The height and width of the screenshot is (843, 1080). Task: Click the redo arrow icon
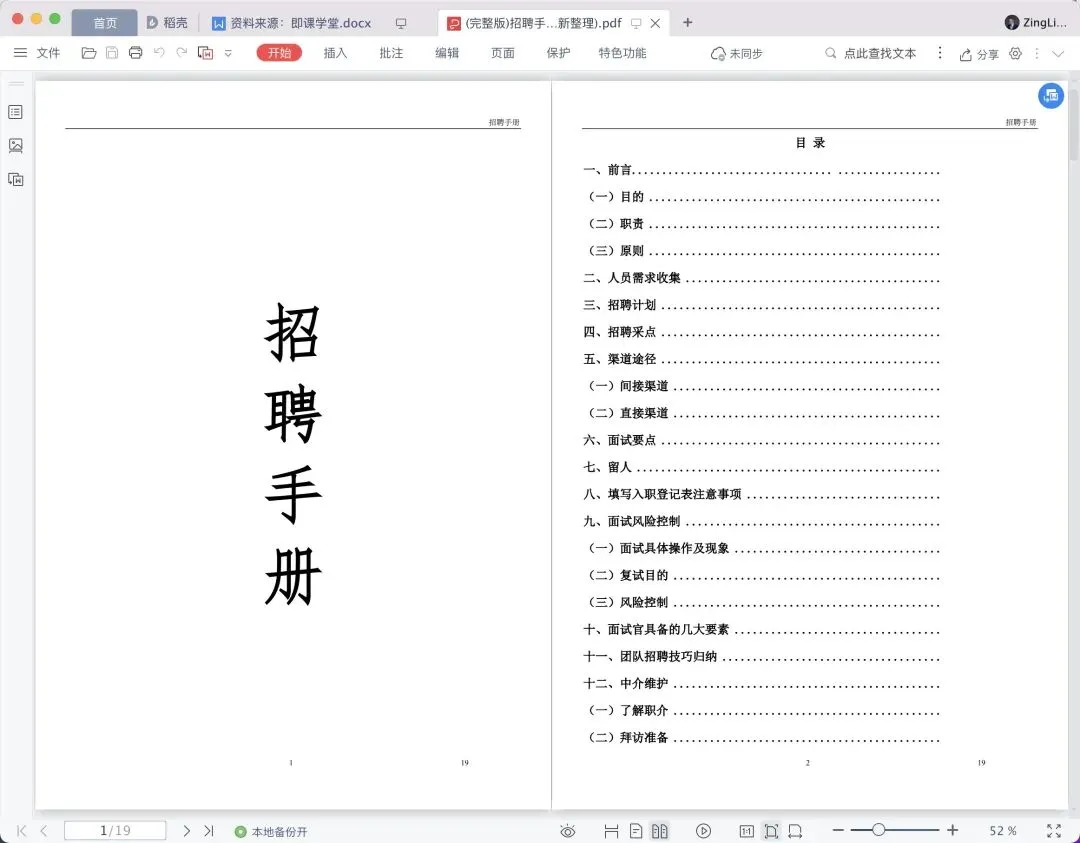tap(182, 53)
